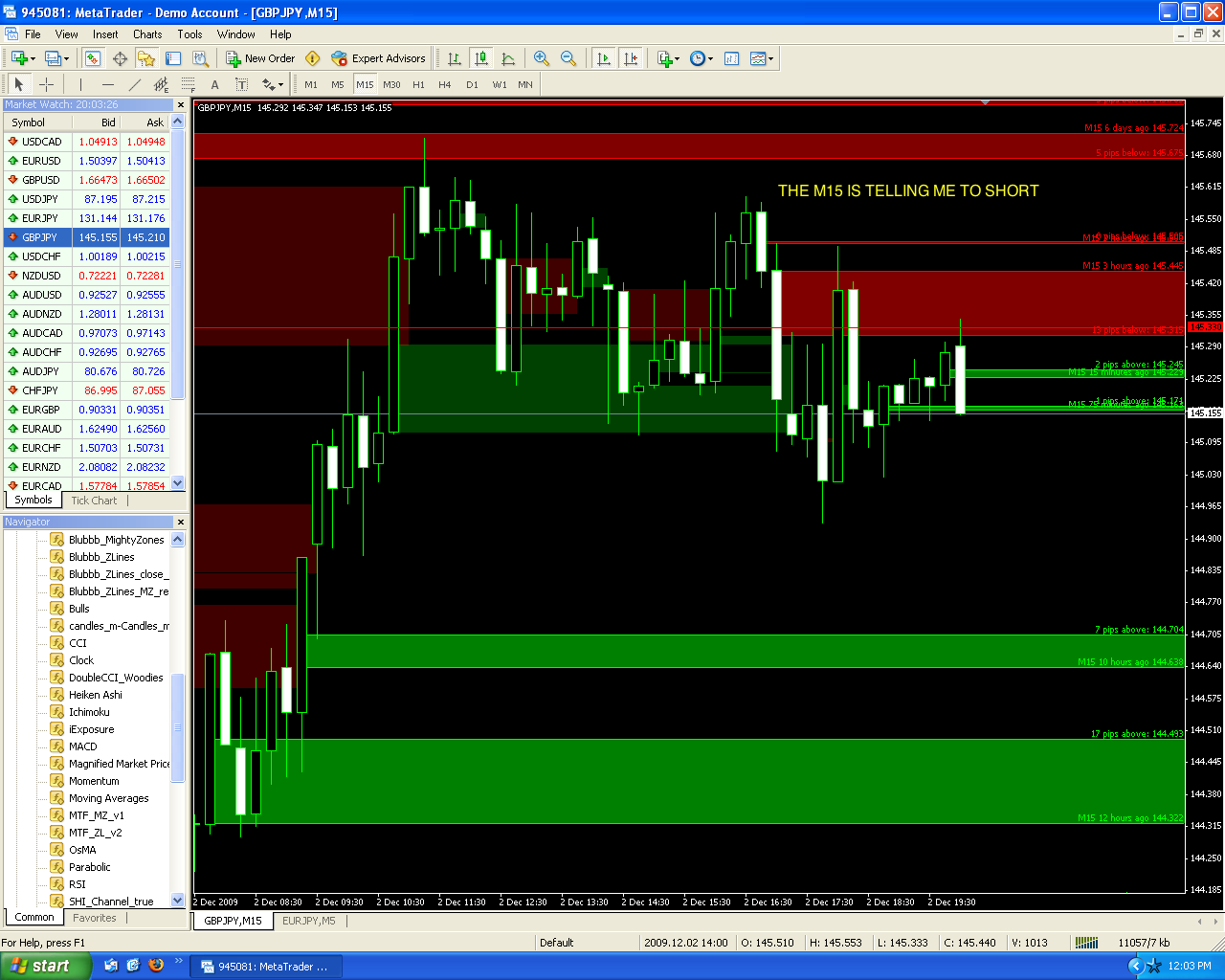Screen dimensions: 1225x980
Task: Select the Vertical Line tool
Action: tap(80, 84)
